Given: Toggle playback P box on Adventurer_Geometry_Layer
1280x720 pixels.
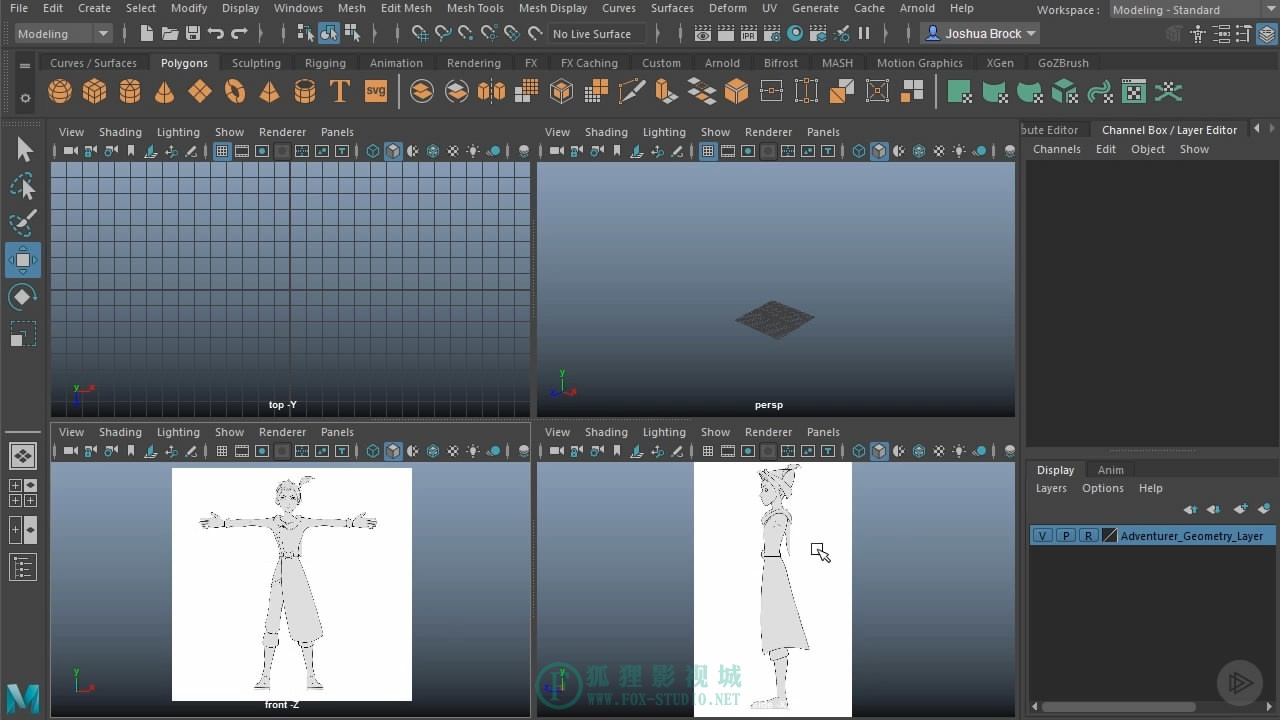Looking at the screenshot, I should click(1065, 536).
